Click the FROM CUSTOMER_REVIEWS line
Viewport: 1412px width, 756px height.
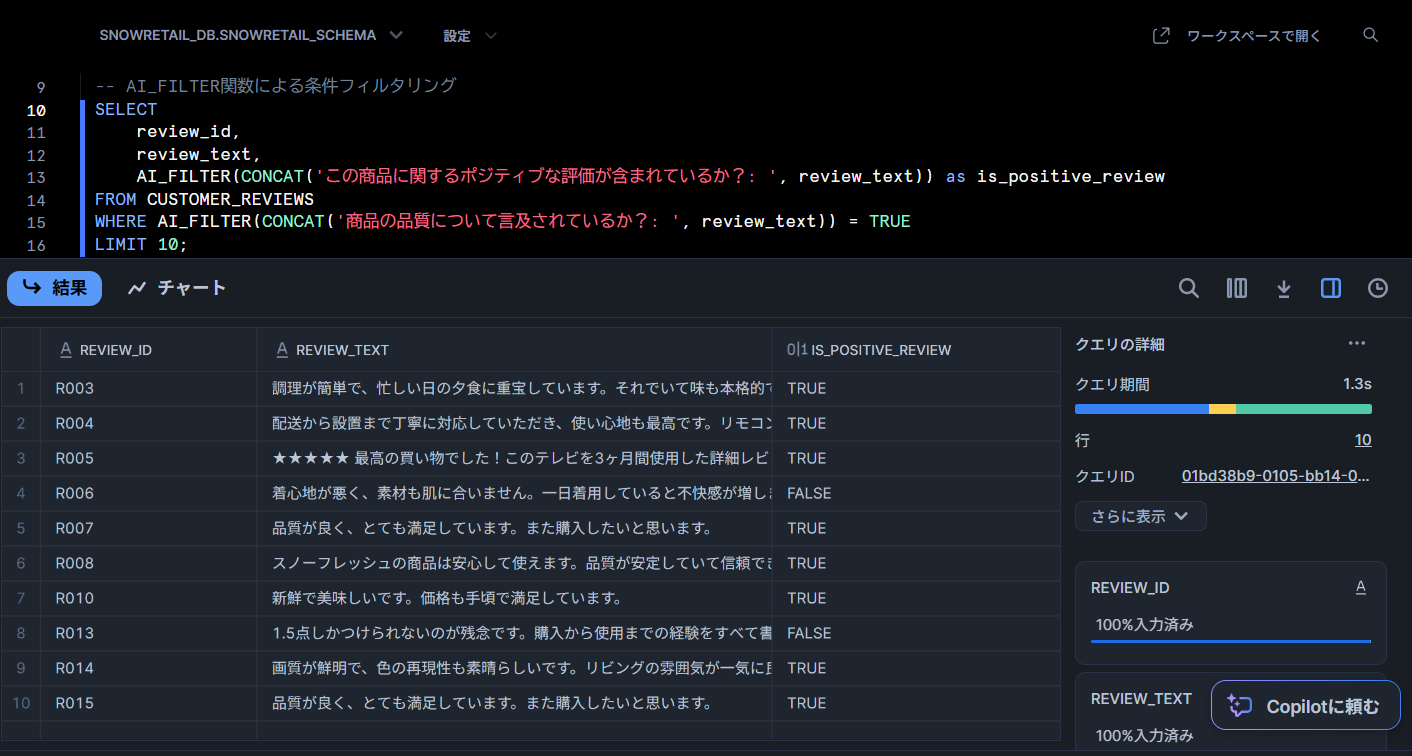click(x=204, y=199)
